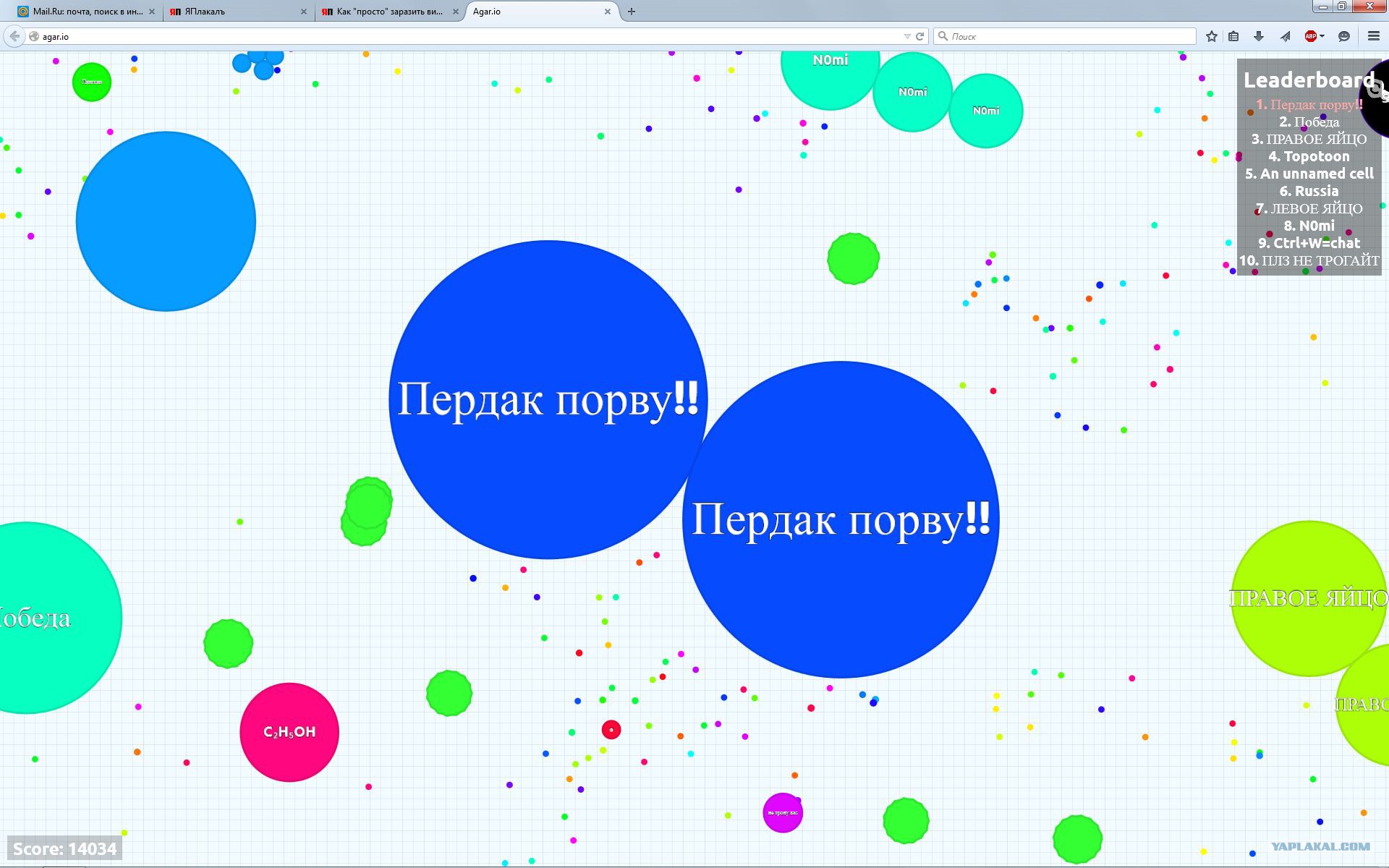Viewport: 1389px width, 868px height.
Task: Show the bookmarks list icon
Action: [x=1234, y=36]
